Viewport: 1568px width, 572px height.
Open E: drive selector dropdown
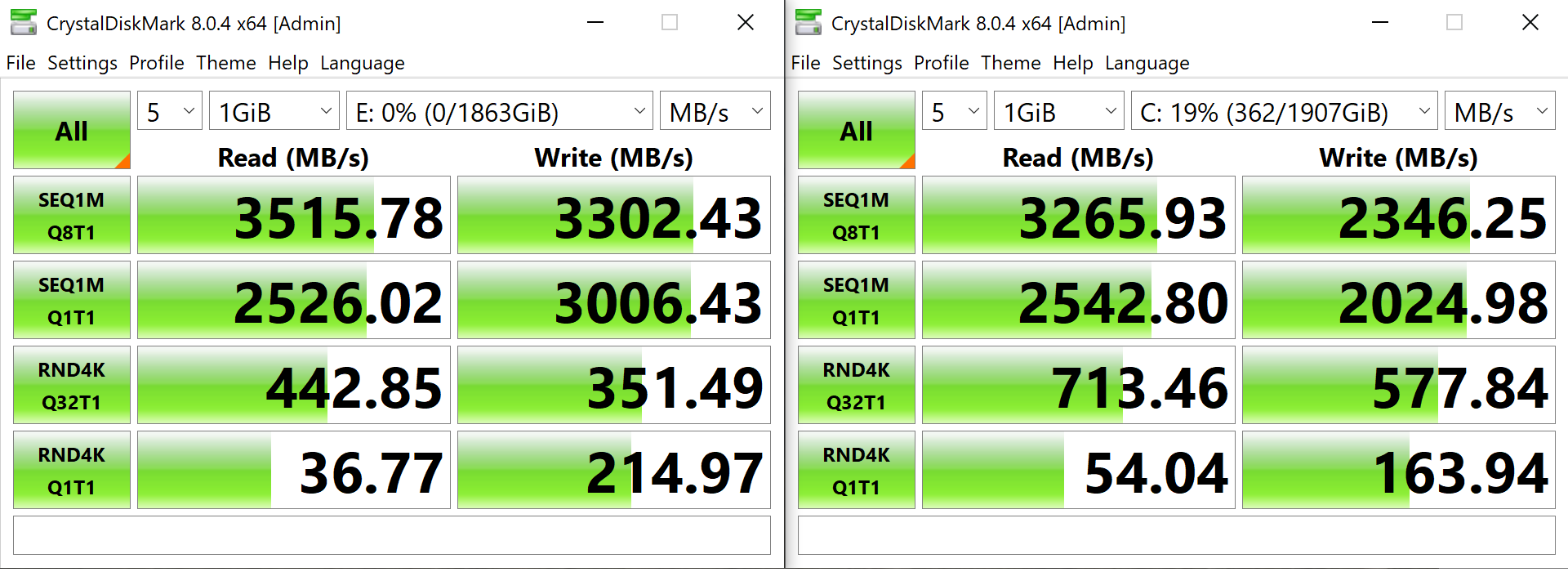500,110
